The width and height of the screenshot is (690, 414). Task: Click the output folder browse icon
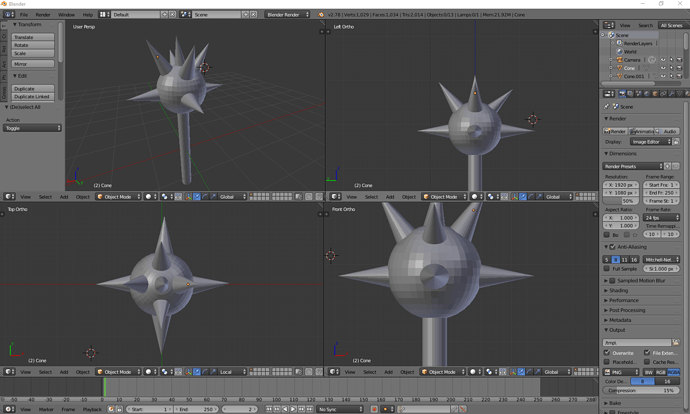(x=675, y=342)
